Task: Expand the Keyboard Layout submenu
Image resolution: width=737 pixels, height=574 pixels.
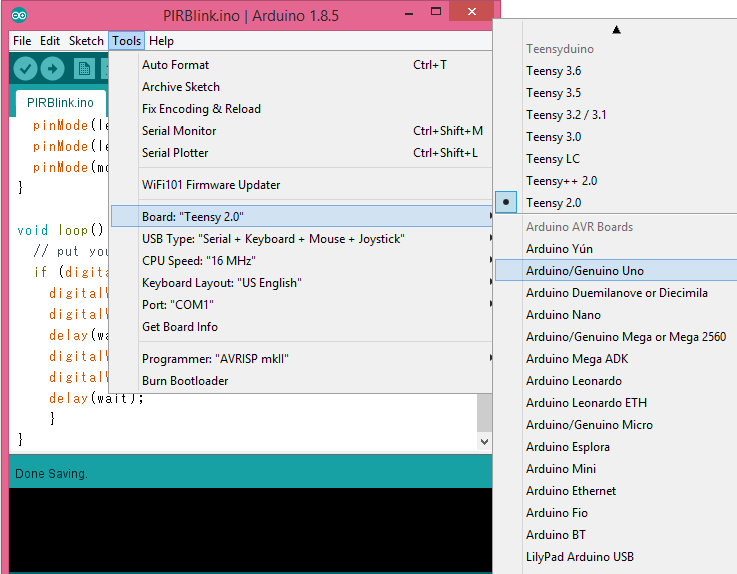Action: point(301,283)
